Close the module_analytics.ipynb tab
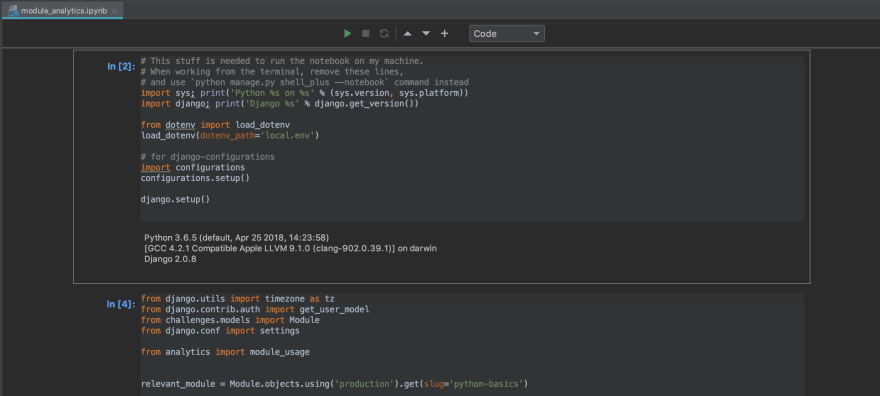 click(x=115, y=11)
